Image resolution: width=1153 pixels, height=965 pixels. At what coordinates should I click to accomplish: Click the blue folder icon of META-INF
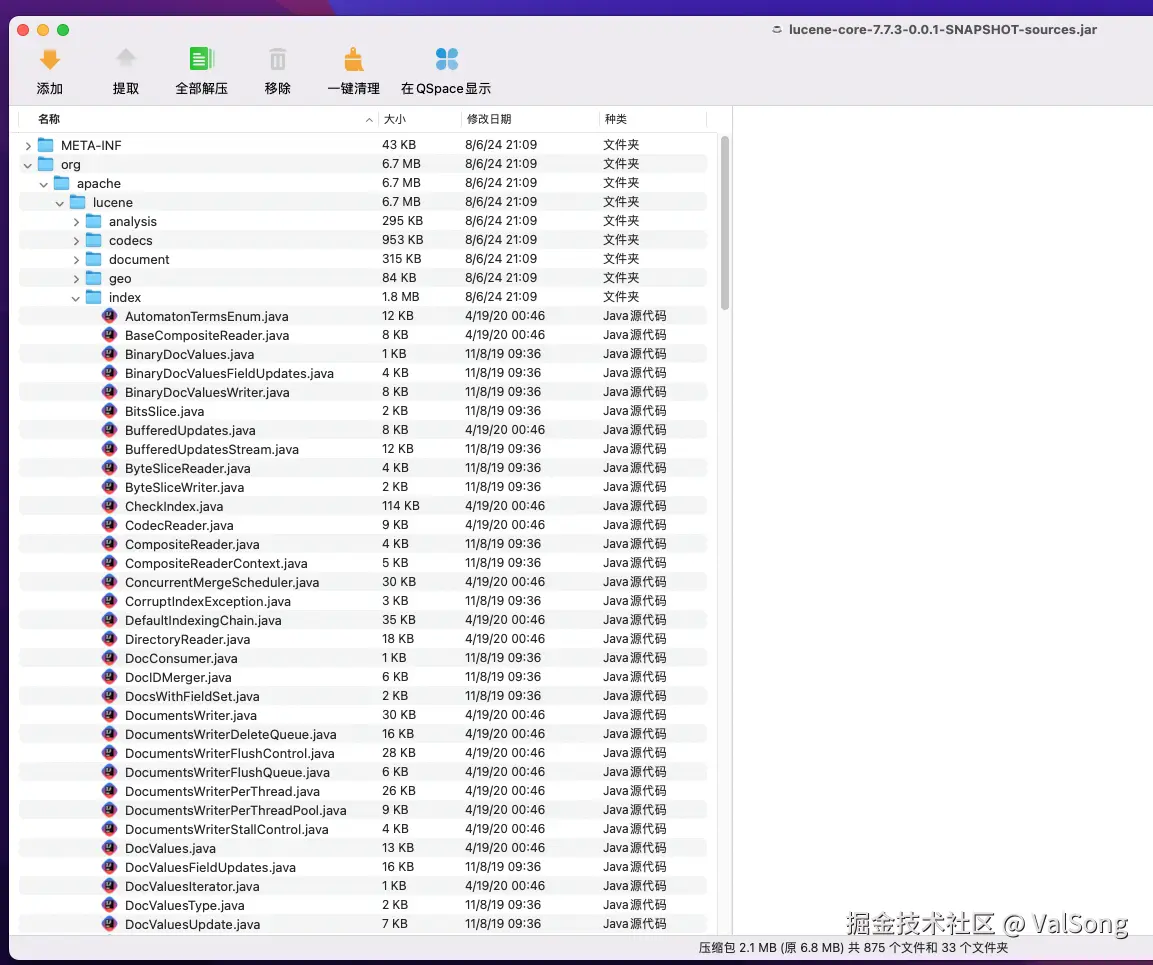click(45, 144)
